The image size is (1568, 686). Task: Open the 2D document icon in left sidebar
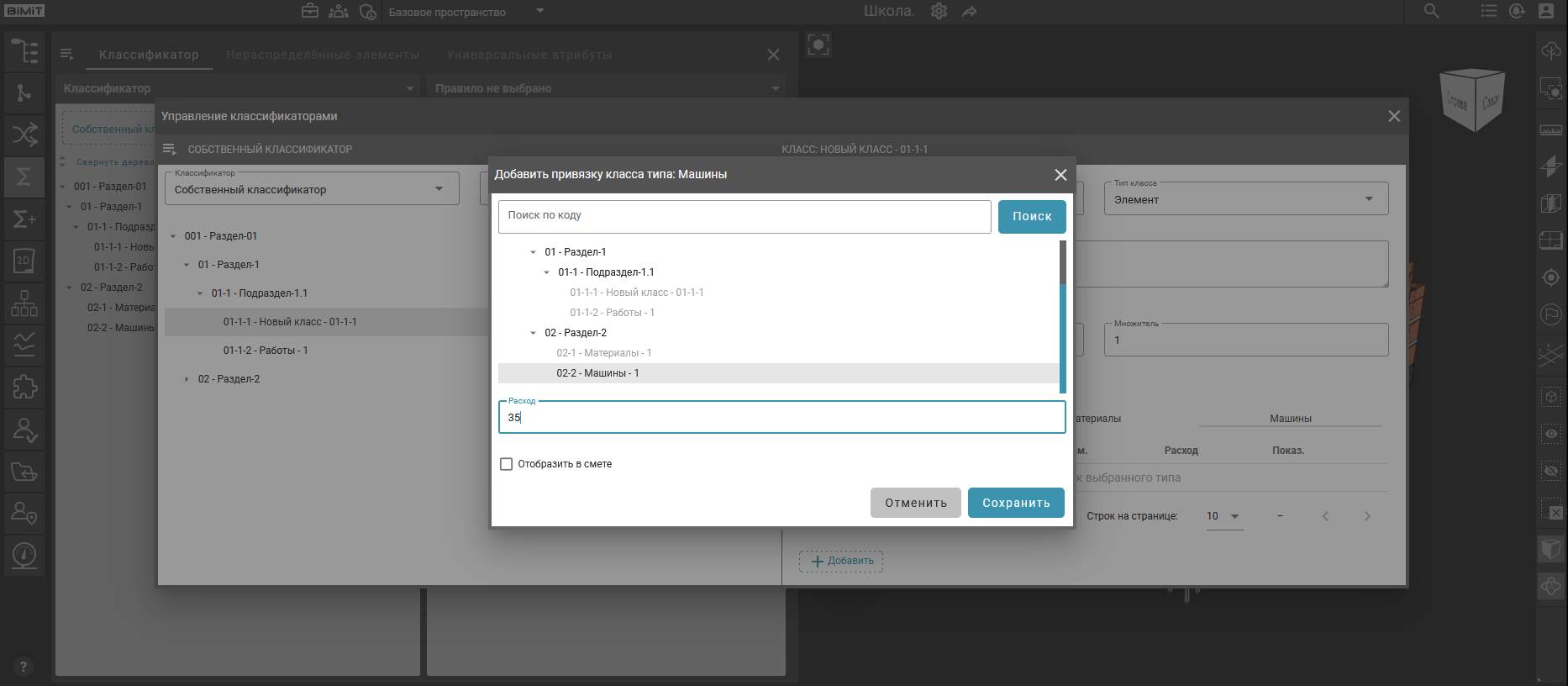(x=24, y=261)
